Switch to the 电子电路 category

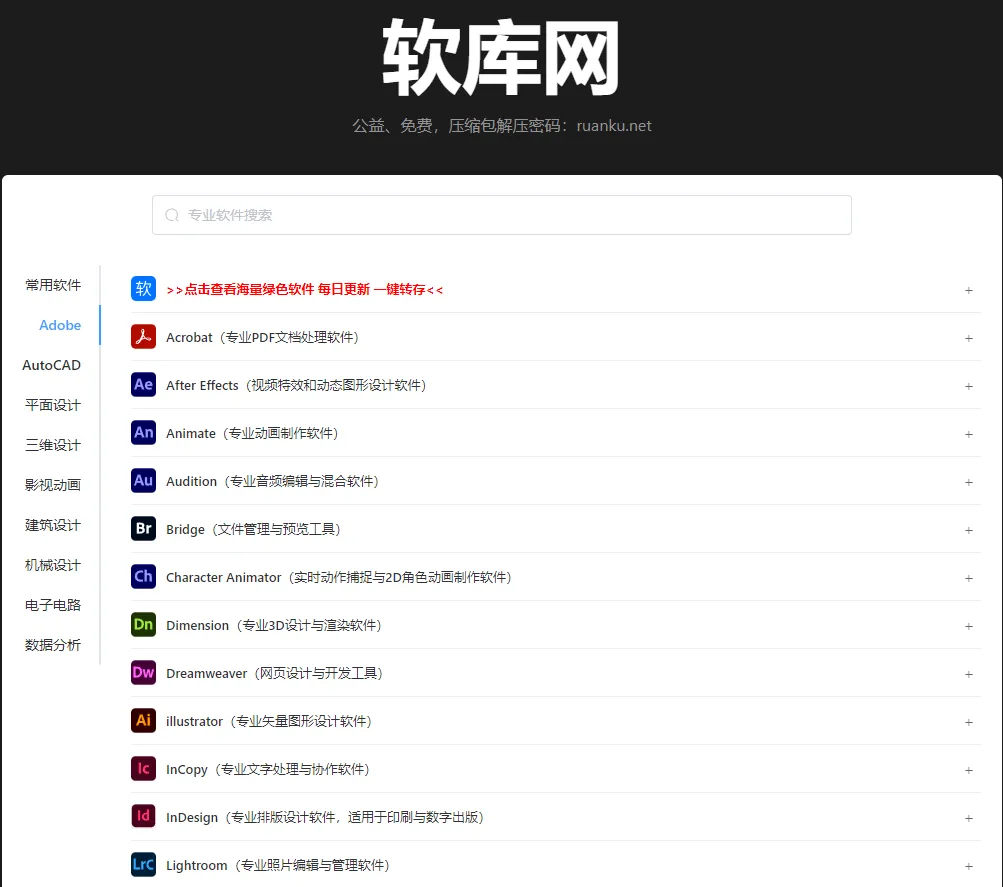53,605
